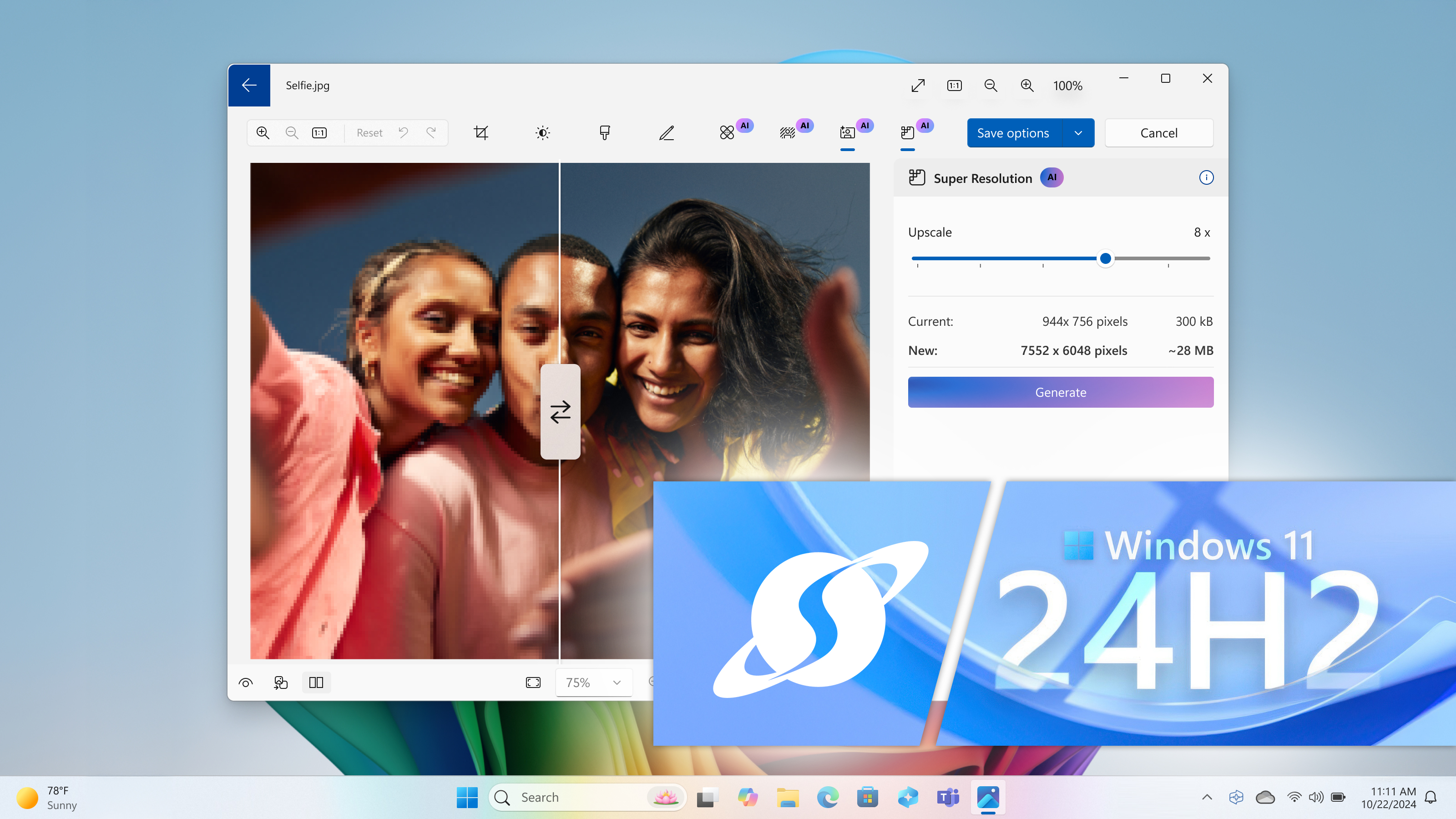The width and height of the screenshot is (1456, 819).
Task: Zoom in using editor toolbar magnifier
Action: pyautogui.click(x=263, y=133)
